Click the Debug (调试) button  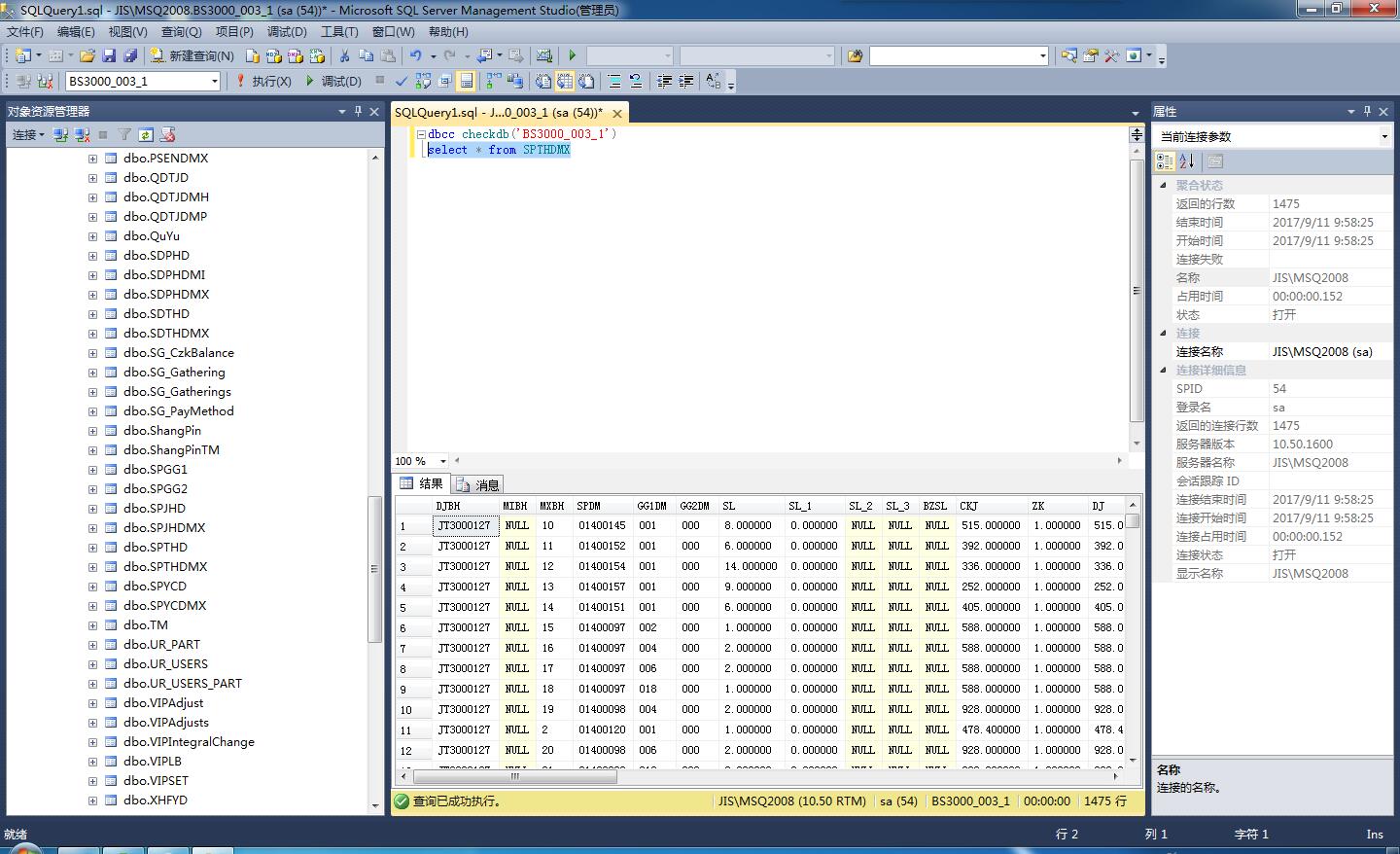pyautogui.click(x=333, y=81)
